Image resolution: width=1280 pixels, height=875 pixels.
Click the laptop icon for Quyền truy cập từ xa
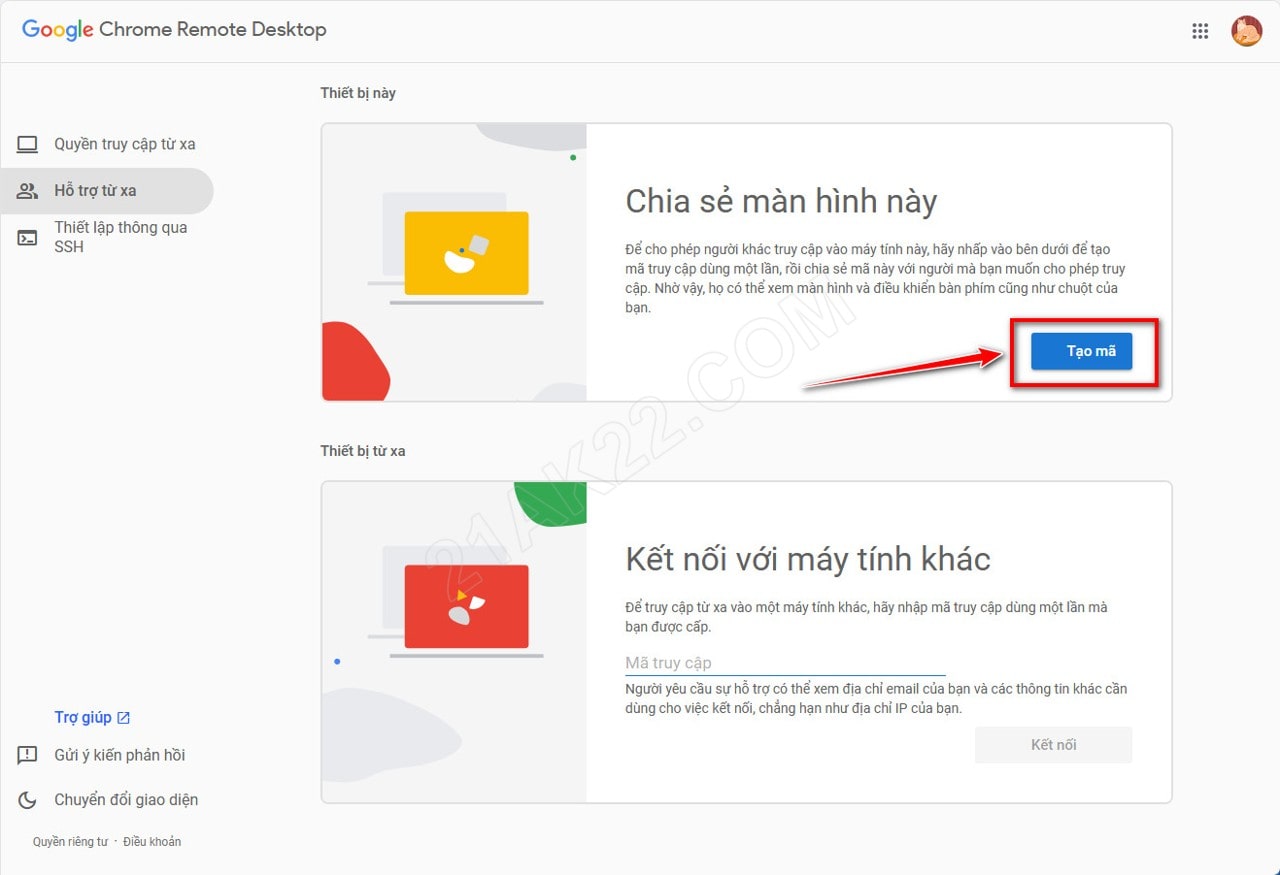click(27, 144)
